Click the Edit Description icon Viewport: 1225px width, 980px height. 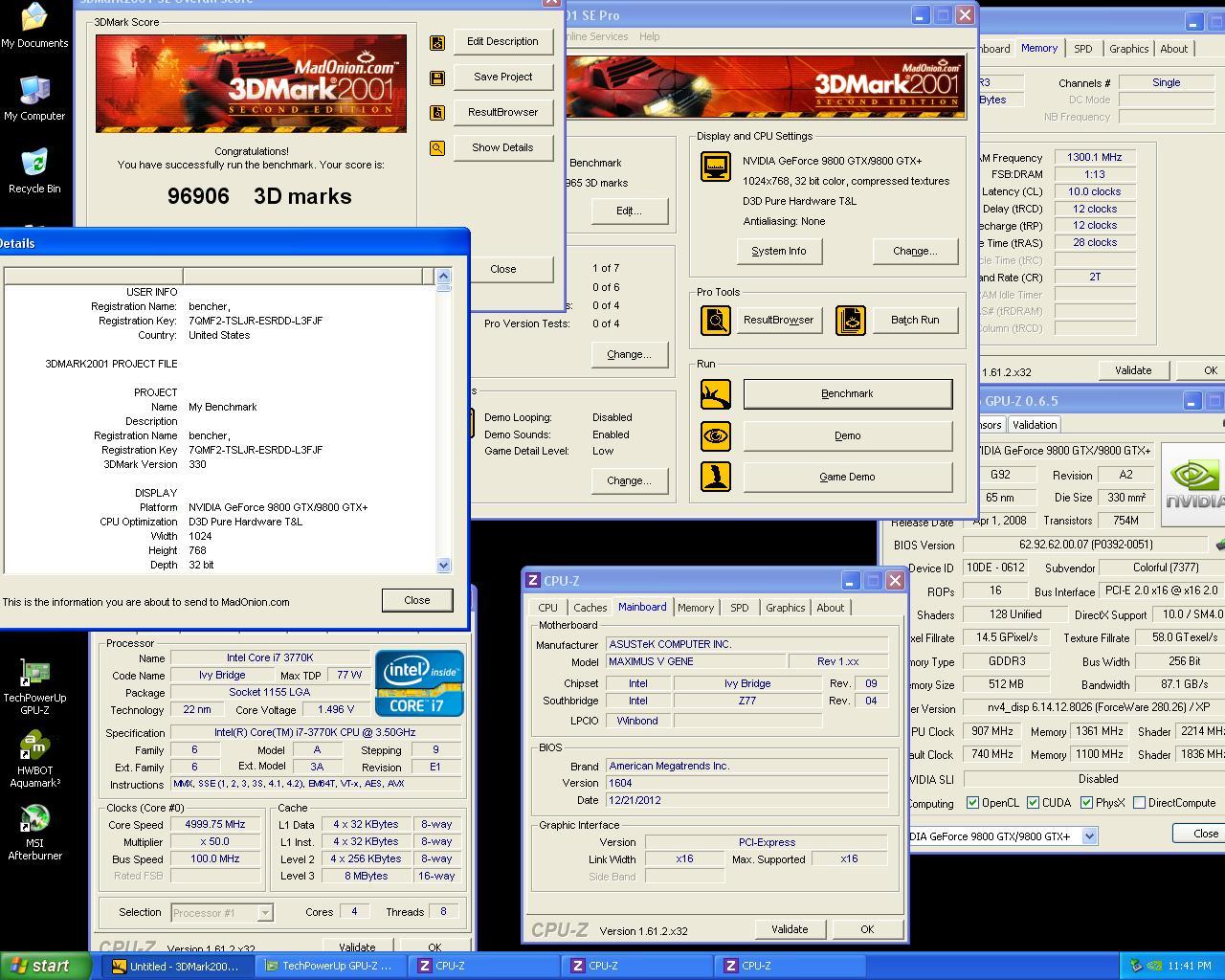(x=437, y=42)
